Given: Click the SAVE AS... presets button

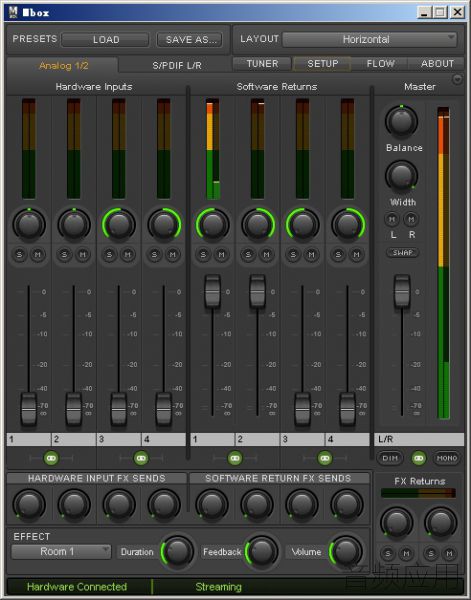Looking at the screenshot, I should (x=189, y=39).
